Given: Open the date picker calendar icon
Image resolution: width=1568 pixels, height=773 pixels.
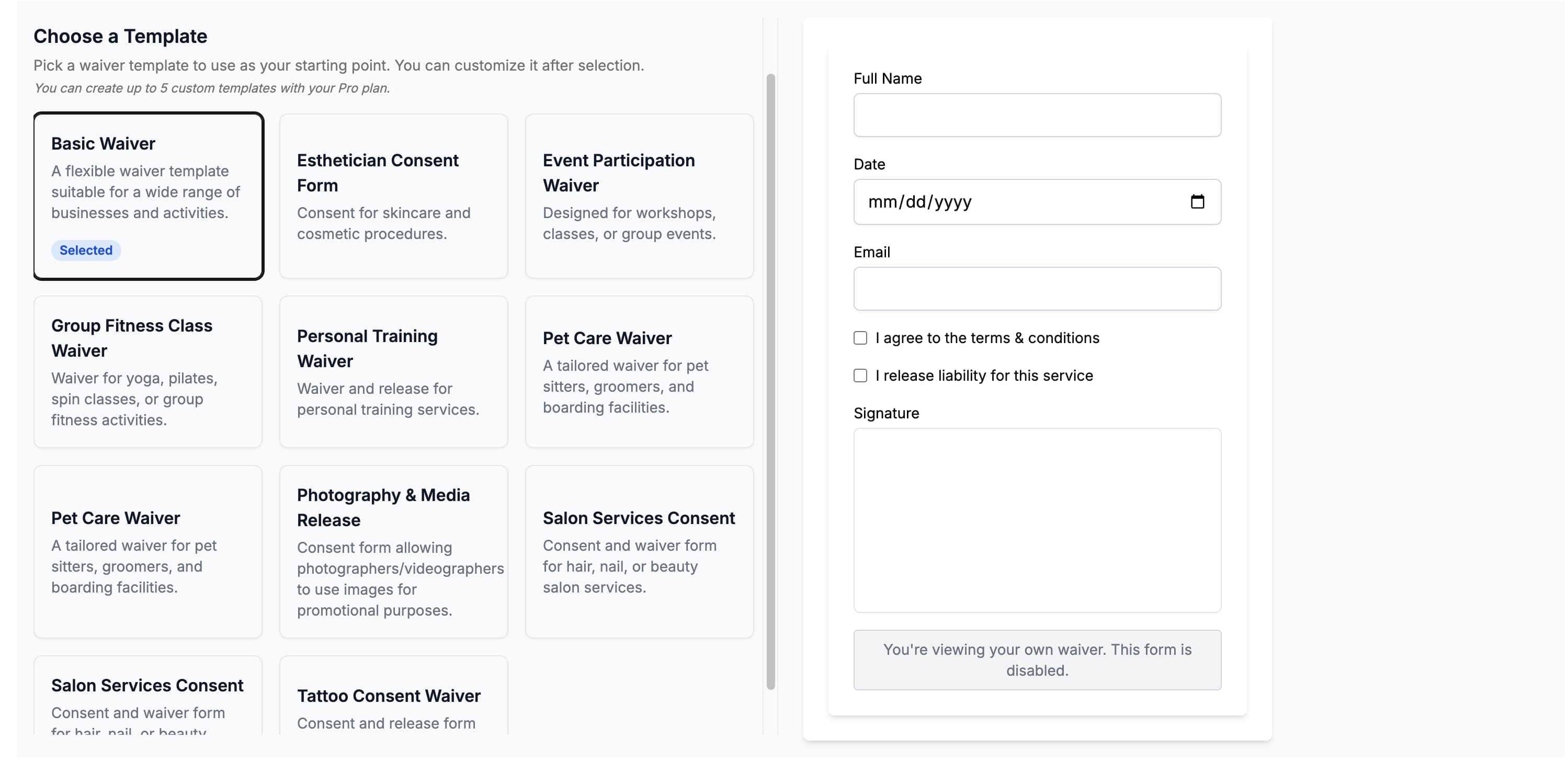Looking at the screenshot, I should coord(1197,201).
